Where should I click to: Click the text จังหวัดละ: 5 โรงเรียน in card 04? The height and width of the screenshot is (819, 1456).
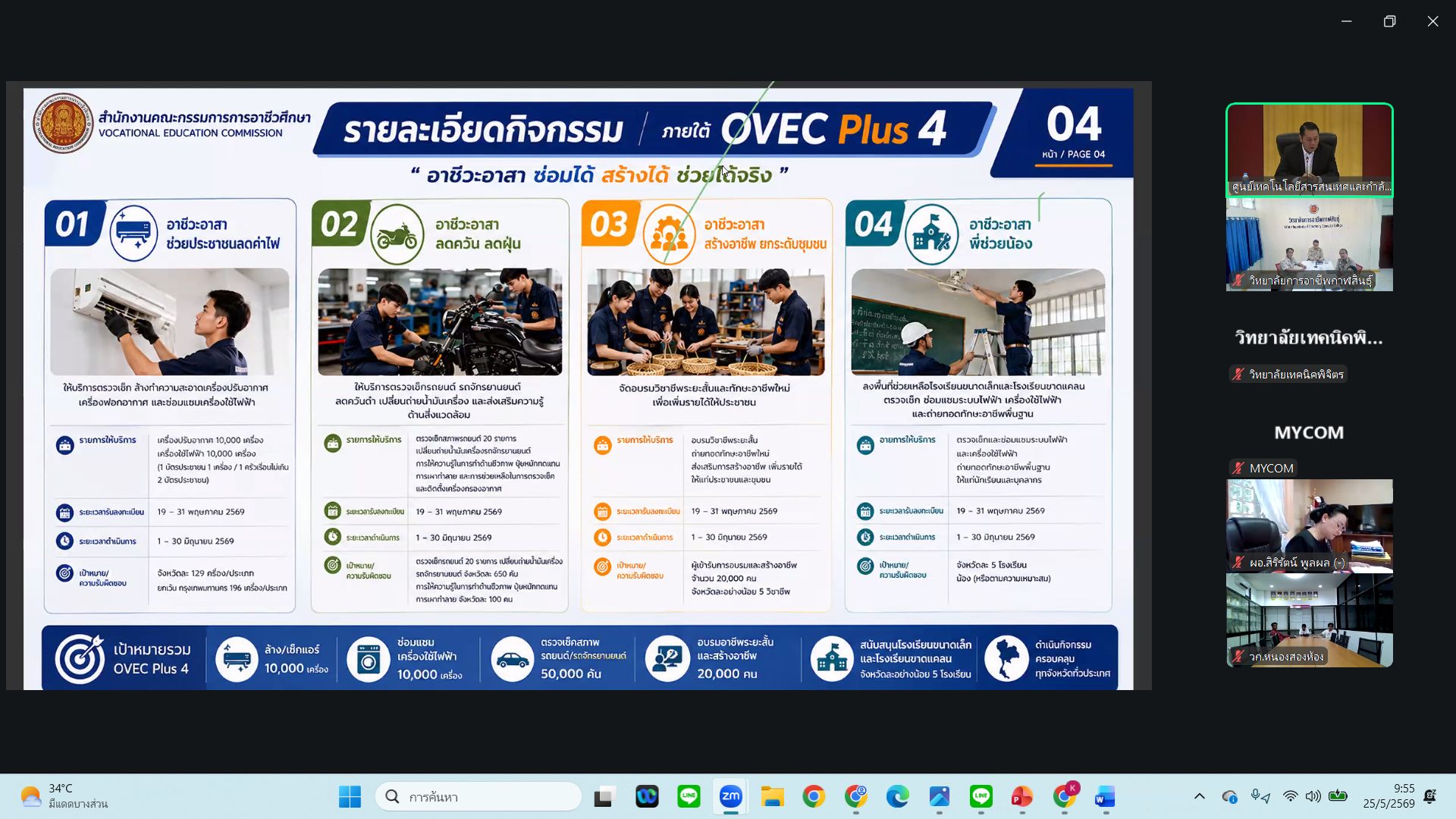click(991, 565)
